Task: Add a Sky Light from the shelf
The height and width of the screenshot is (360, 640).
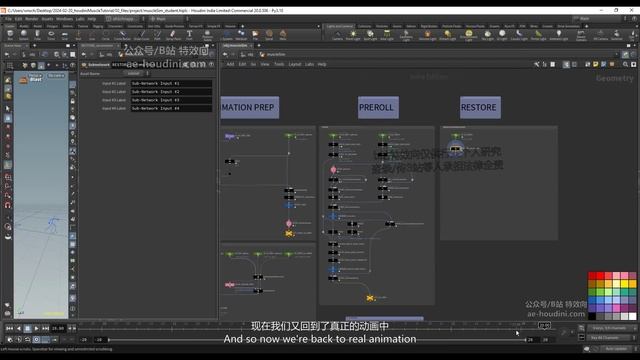Action: 487,36
